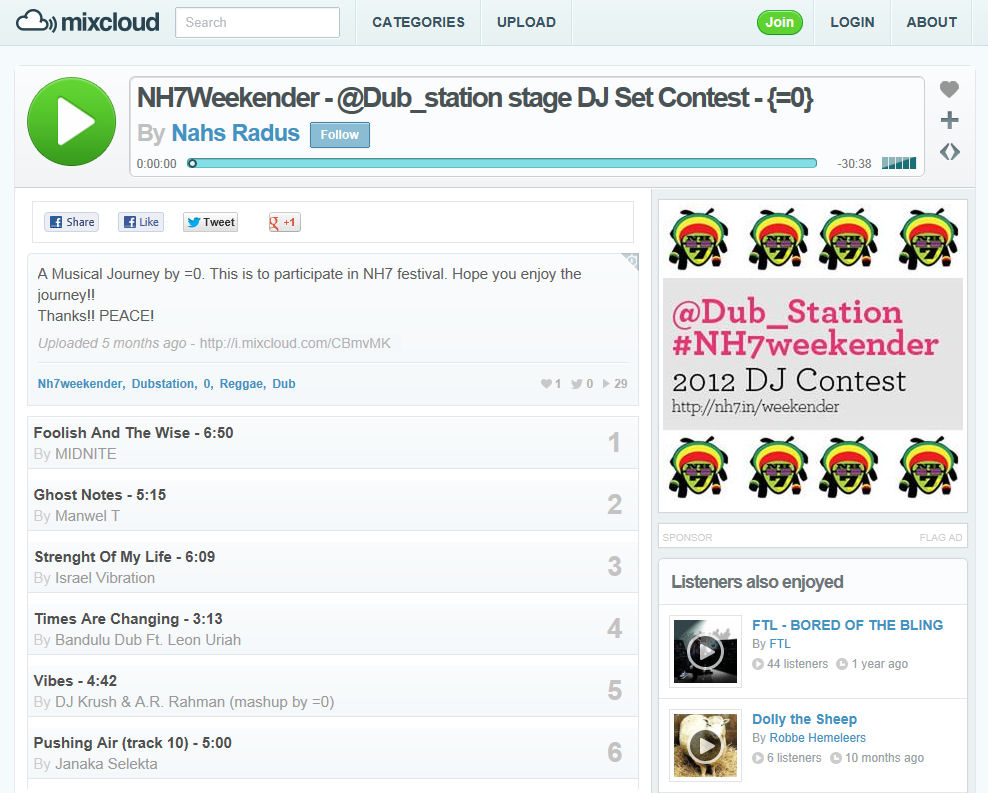Click the Dub_Station DJ Contest banner
The height and width of the screenshot is (793, 988).
(x=813, y=356)
